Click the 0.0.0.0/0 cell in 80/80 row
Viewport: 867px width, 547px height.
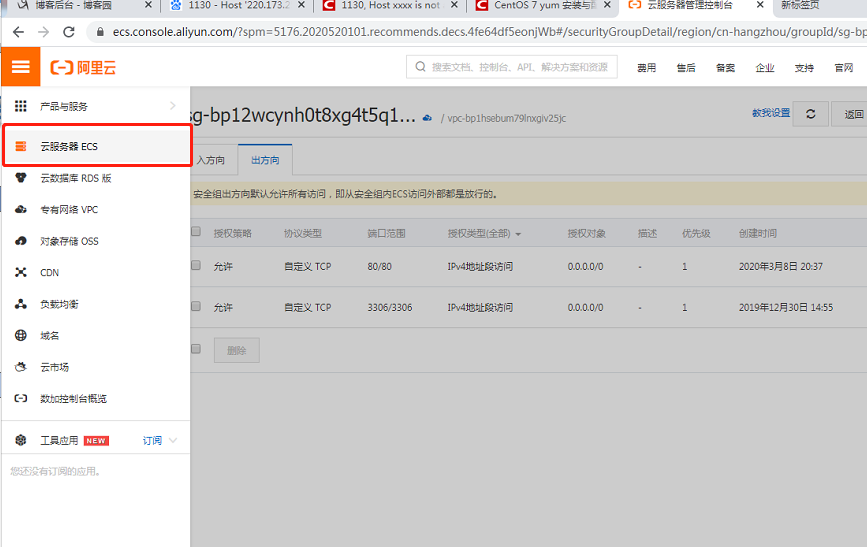(585, 267)
